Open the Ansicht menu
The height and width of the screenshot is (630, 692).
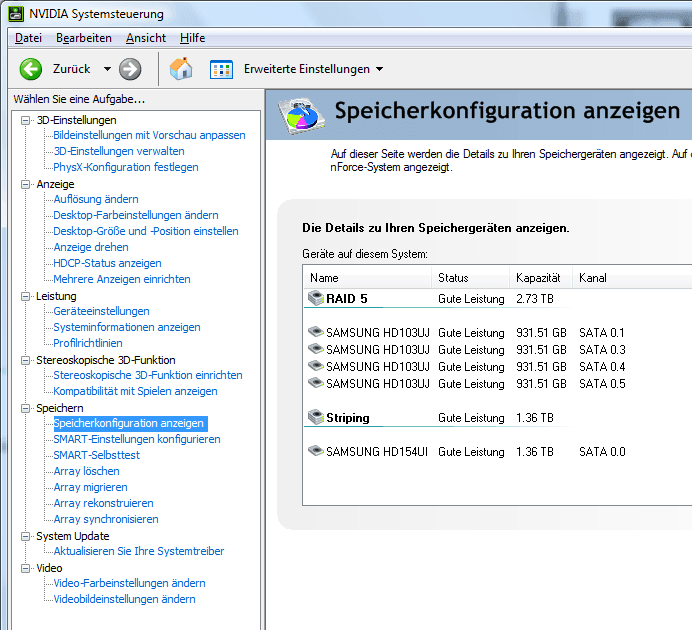pos(146,38)
